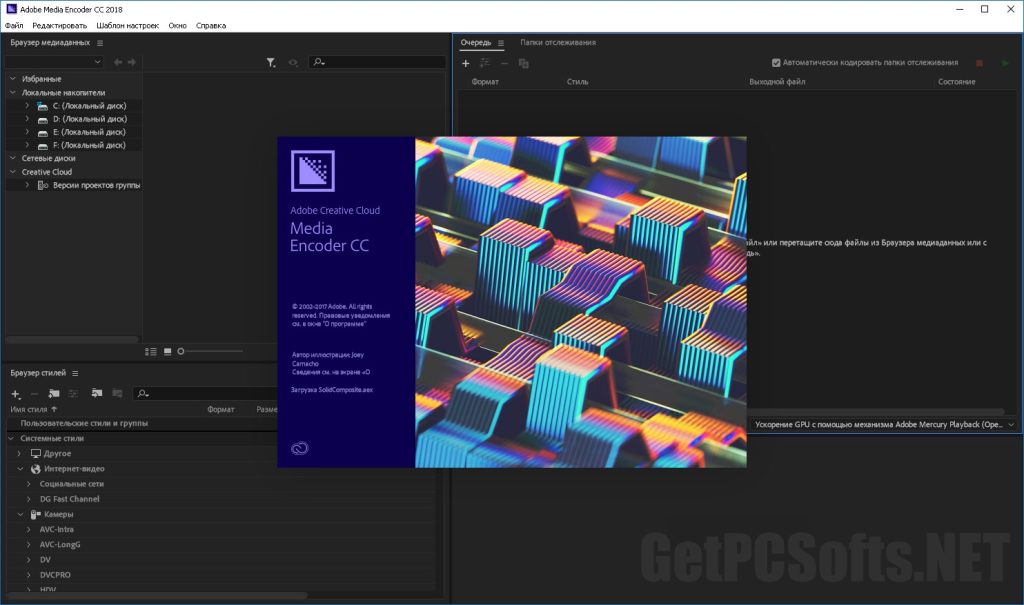Viewport: 1024px width, 605px height.
Task: Switch media browser to list view
Action: click(151, 352)
